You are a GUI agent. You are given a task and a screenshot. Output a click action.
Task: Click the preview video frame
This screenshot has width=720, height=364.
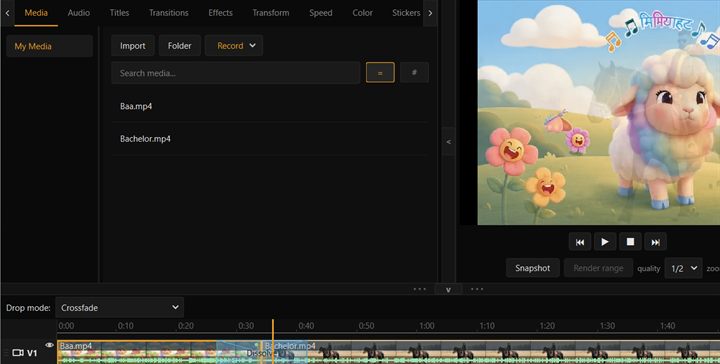click(x=599, y=112)
